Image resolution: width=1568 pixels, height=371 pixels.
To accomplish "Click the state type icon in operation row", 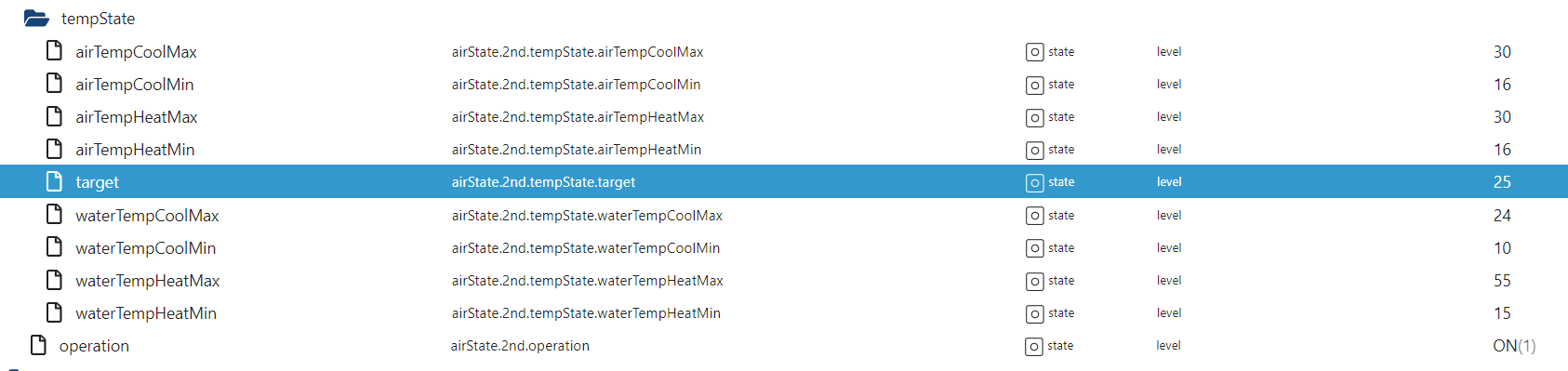I will tap(1033, 346).
